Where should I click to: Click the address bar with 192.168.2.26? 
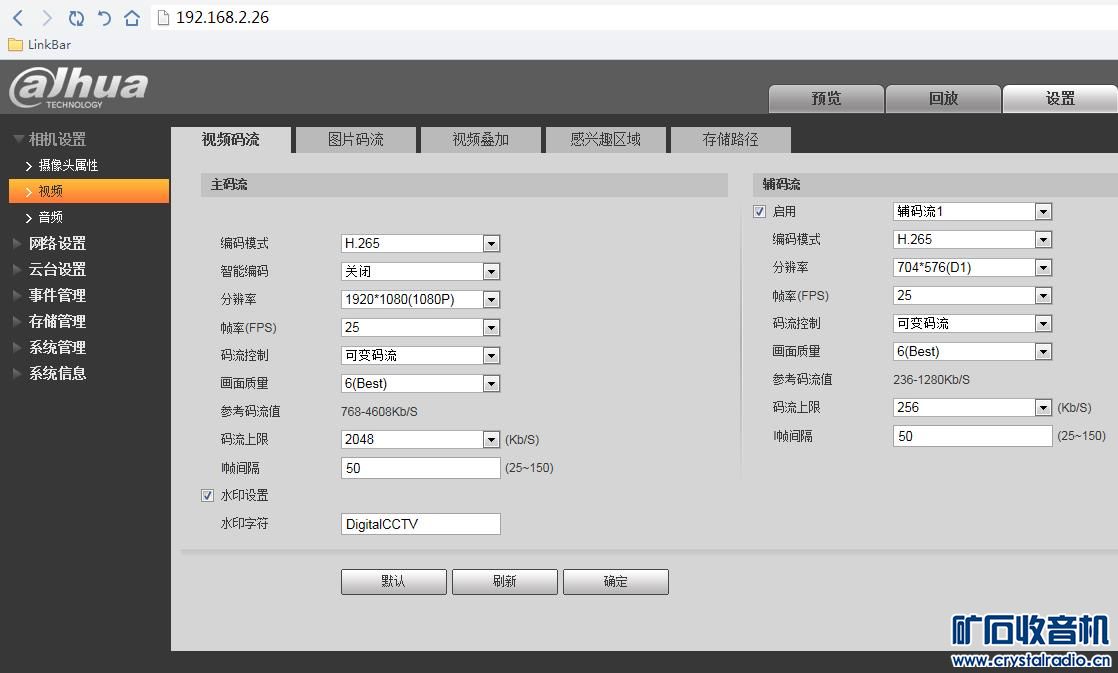(x=635, y=18)
